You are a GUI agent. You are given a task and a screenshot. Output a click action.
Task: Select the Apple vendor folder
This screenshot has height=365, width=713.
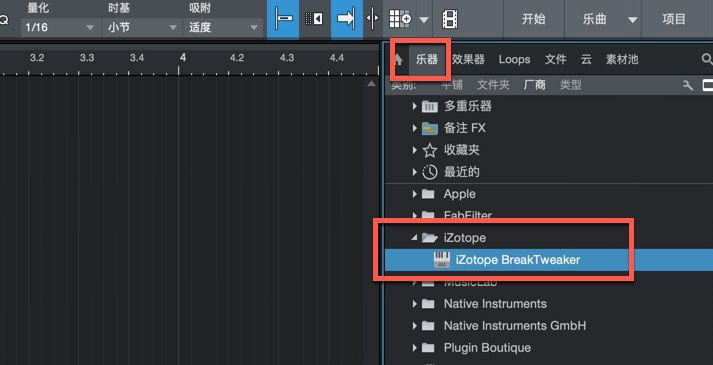(459, 194)
